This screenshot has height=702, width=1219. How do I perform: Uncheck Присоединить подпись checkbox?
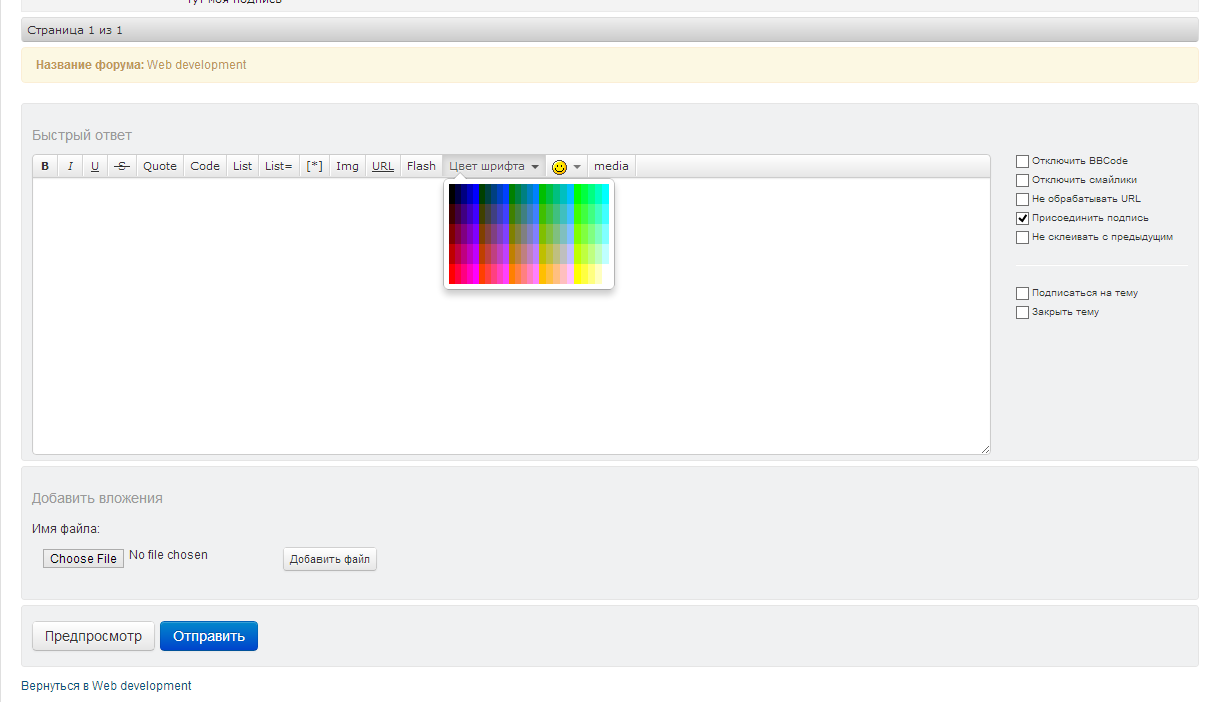(x=1022, y=218)
